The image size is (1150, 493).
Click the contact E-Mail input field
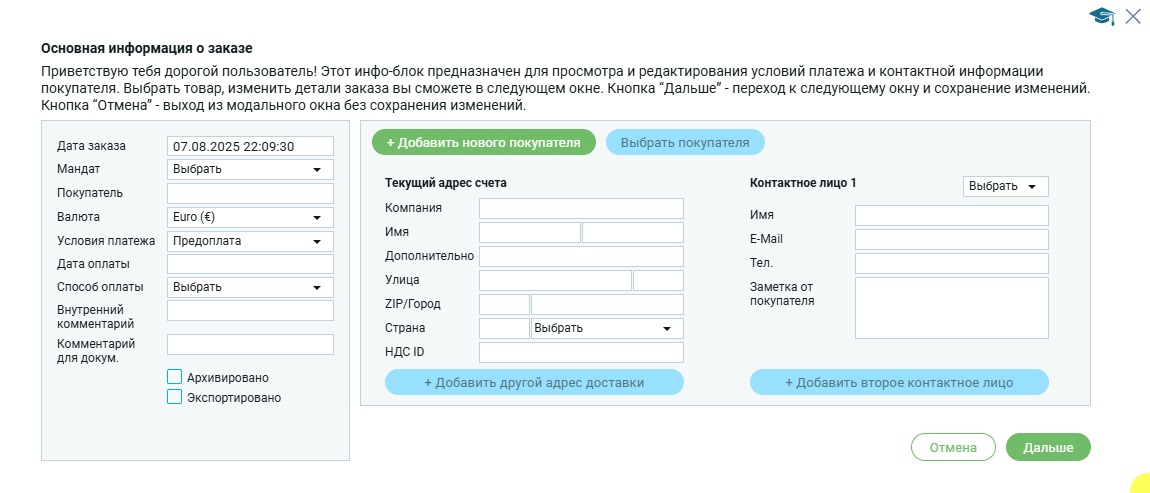pyautogui.click(x=951, y=239)
